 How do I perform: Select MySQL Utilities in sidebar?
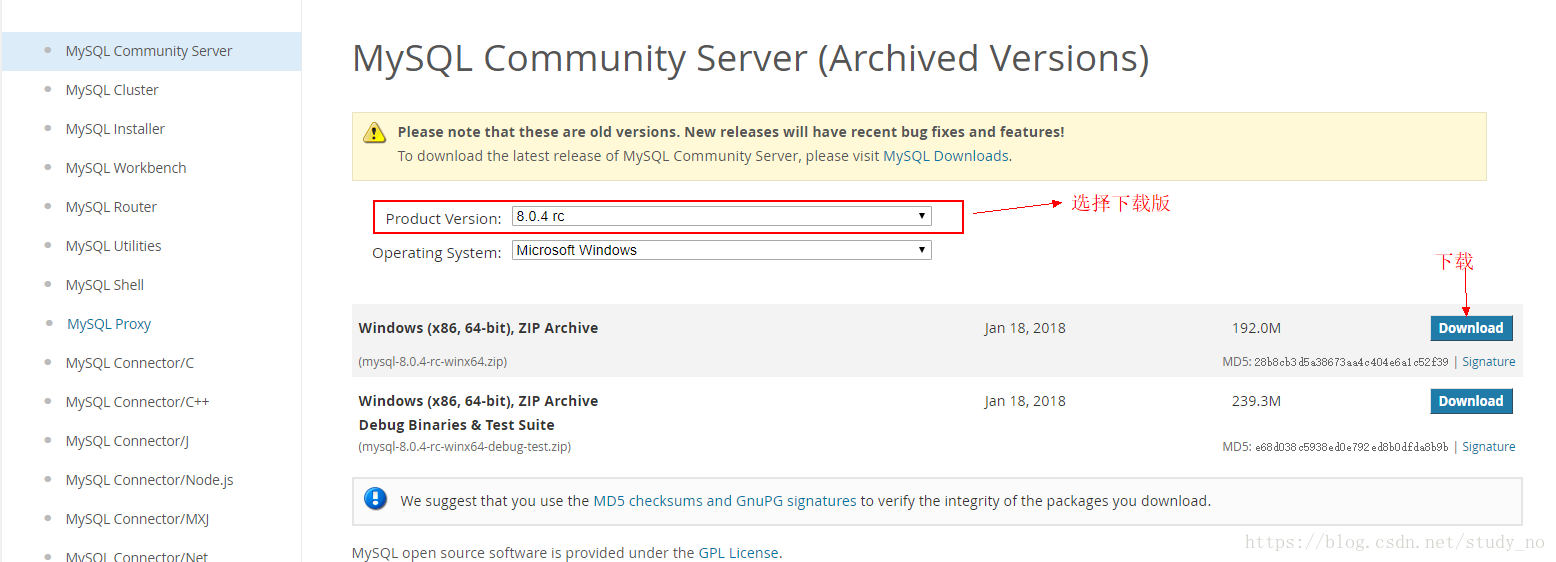pos(113,246)
